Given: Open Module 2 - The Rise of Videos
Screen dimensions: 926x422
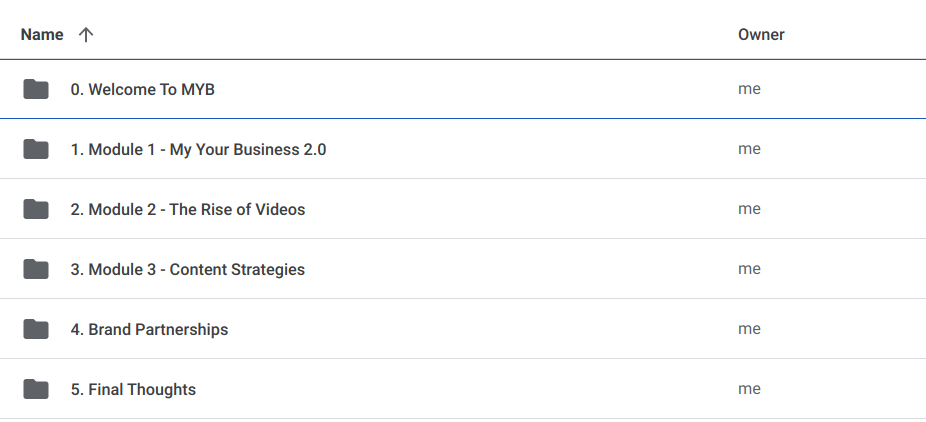Looking at the screenshot, I should click(187, 210).
